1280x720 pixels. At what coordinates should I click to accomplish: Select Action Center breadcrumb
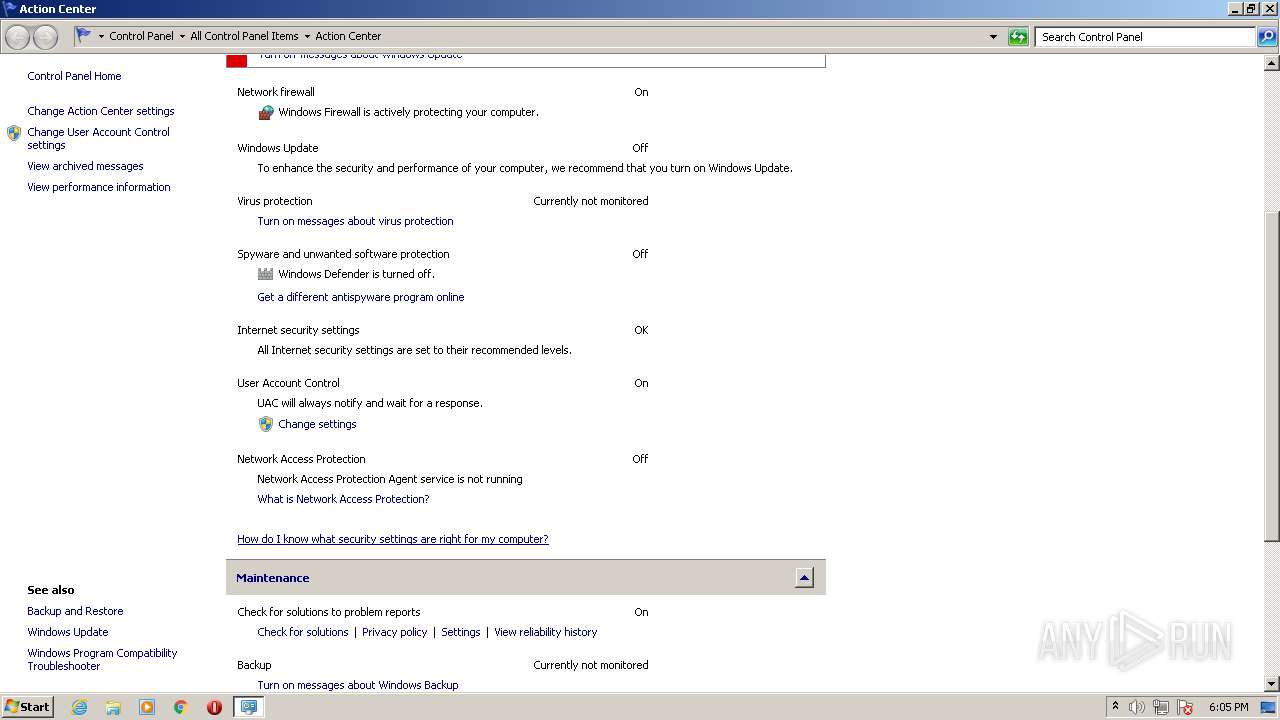pos(348,36)
